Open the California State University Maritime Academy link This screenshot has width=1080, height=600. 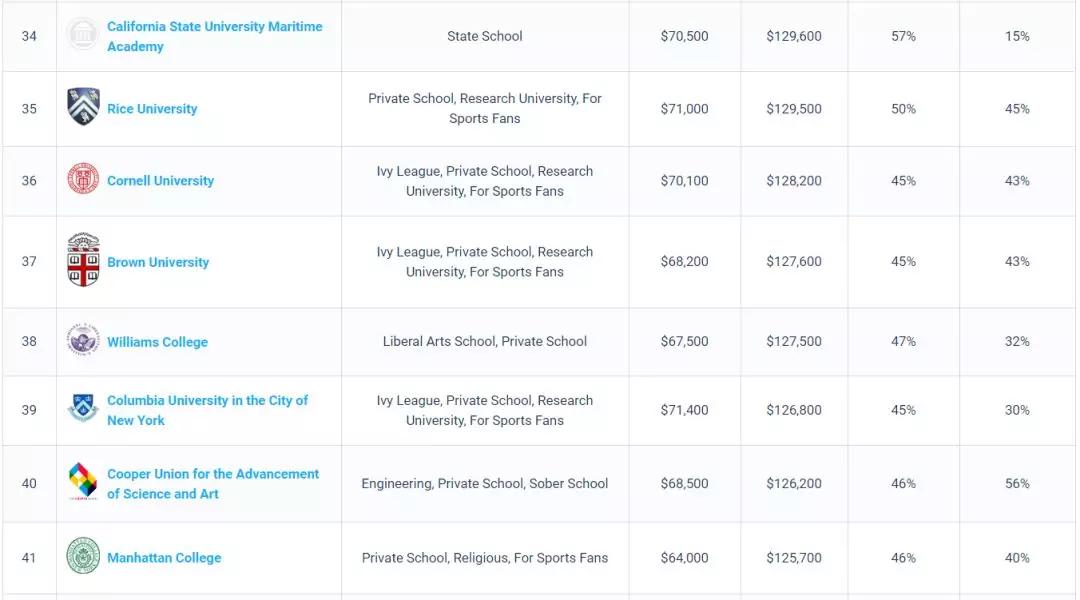point(214,37)
